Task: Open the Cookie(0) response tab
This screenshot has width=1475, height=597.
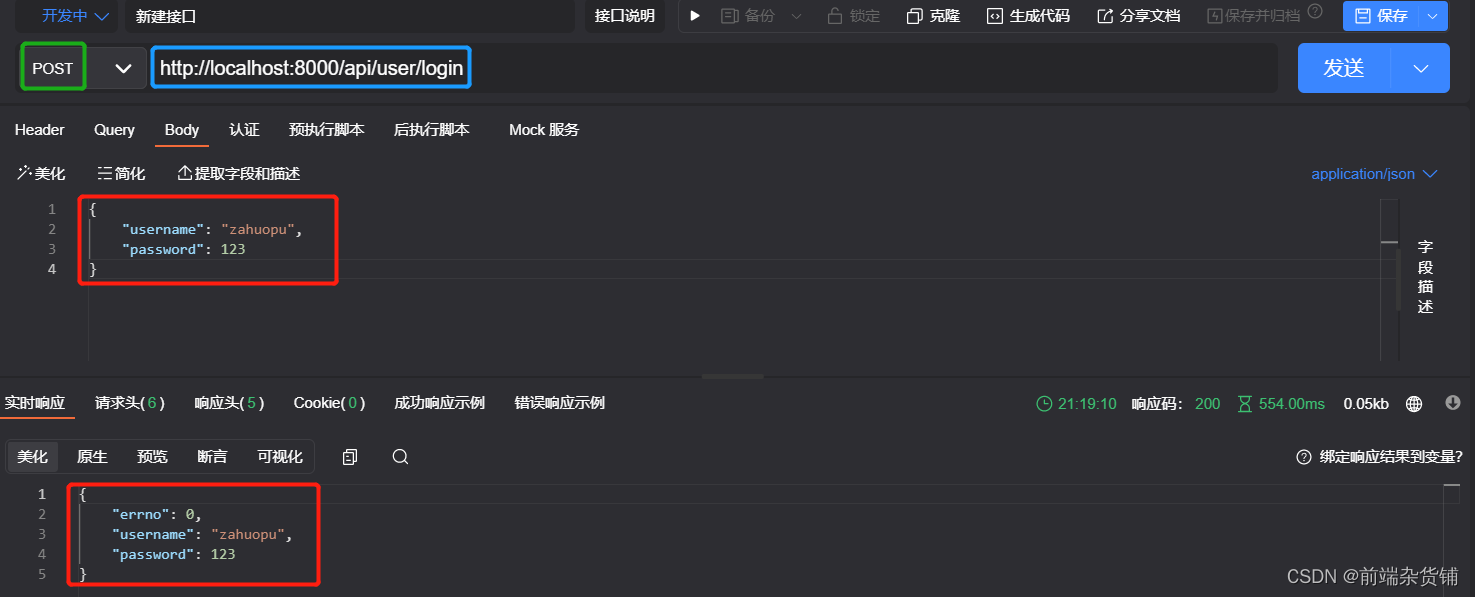Action: click(329, 402)
